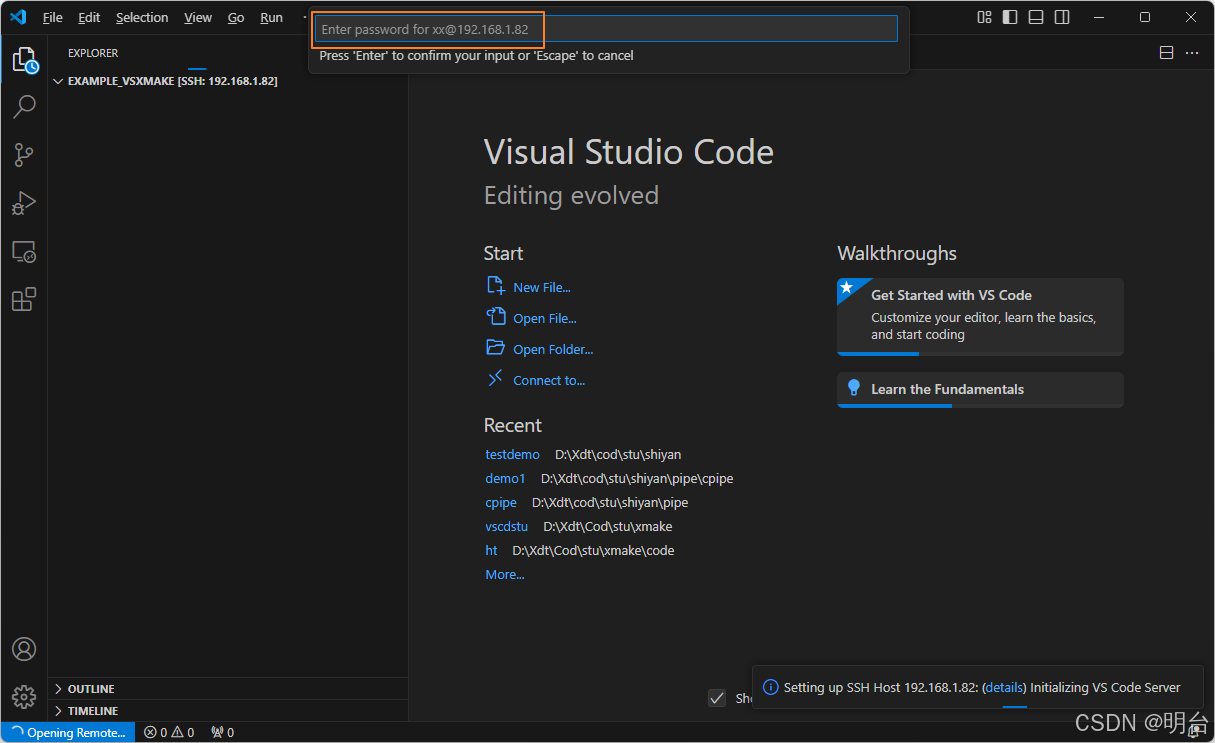Viewport: 1215px width, 743px height.
Task: Open the View menu
Action: 198,17
